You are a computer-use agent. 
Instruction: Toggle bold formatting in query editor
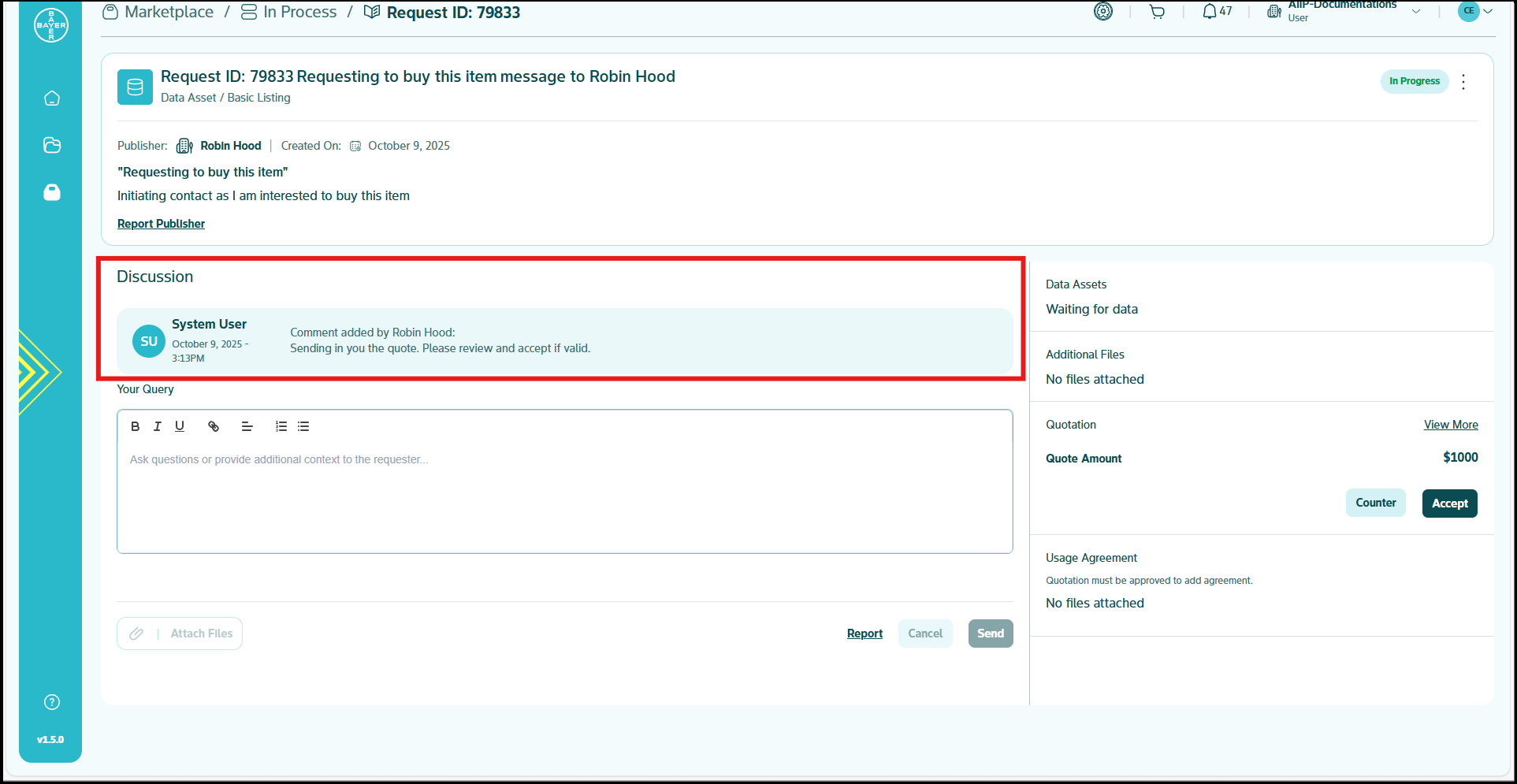(x=136, y=426)
